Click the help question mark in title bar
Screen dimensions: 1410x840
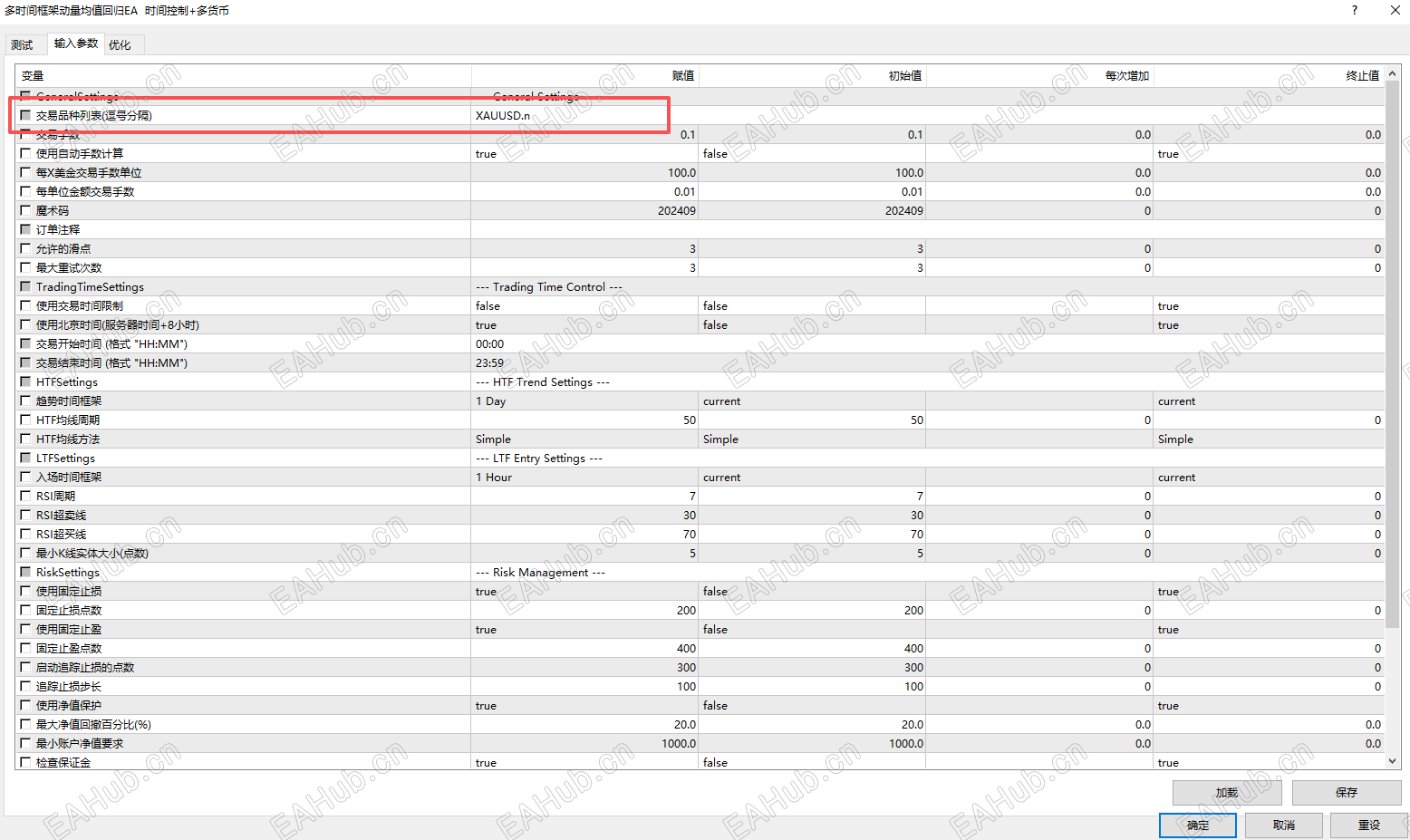click(x=1355, y=10)
